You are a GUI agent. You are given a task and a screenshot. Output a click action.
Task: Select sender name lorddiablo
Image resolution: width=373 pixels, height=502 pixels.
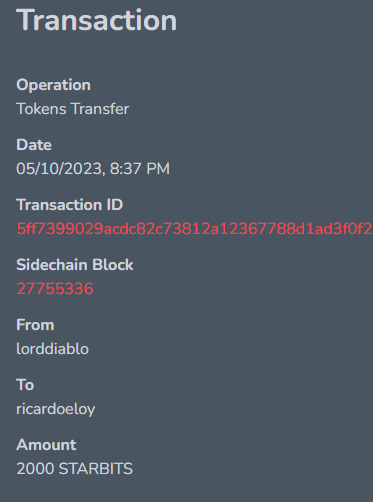point(52,349)
